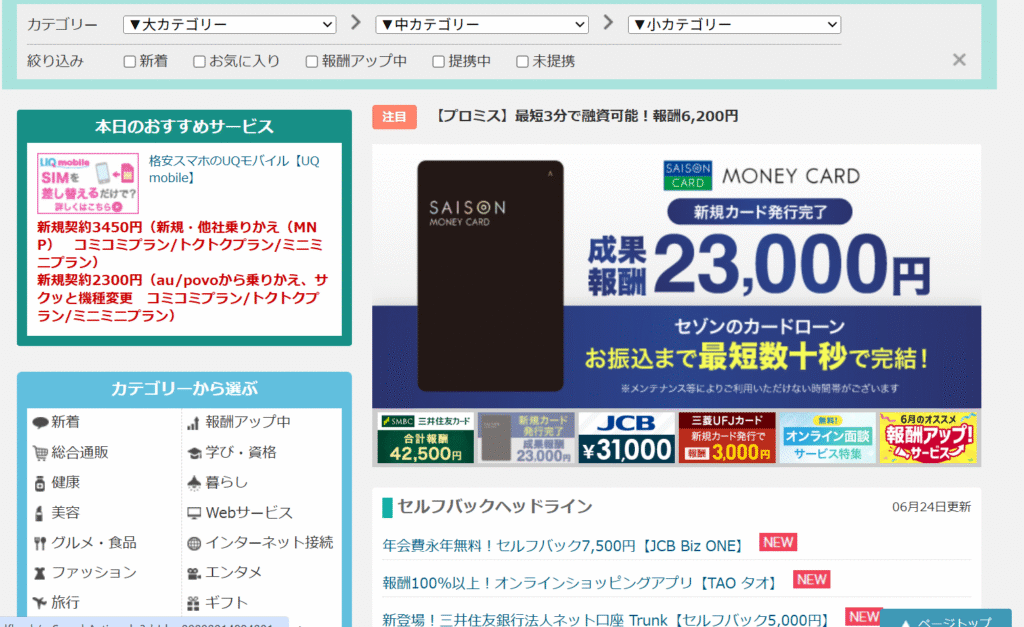The width and height of the screenshot is (1024, 627).
Task: Open the 美容 category
Action: click(x=65, y=513)
